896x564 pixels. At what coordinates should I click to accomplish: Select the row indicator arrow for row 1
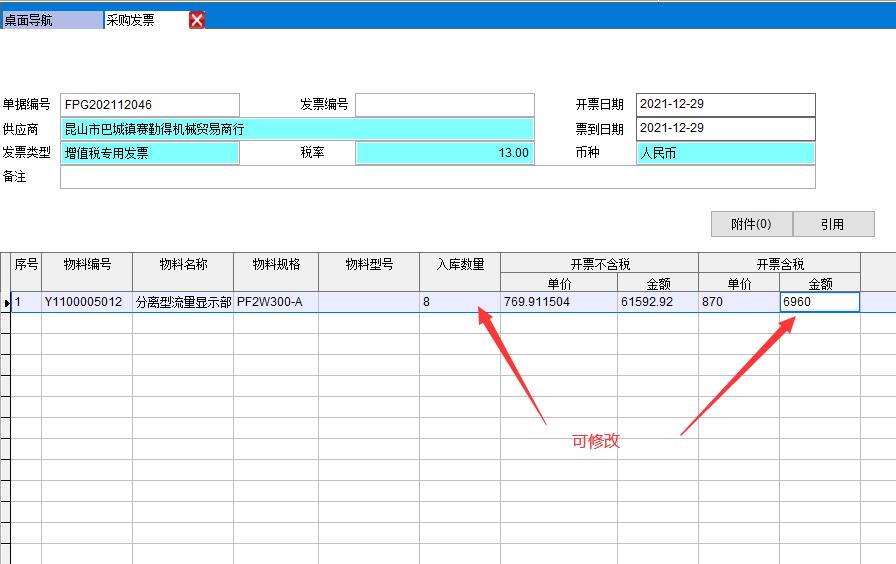[x=6, y=302]
